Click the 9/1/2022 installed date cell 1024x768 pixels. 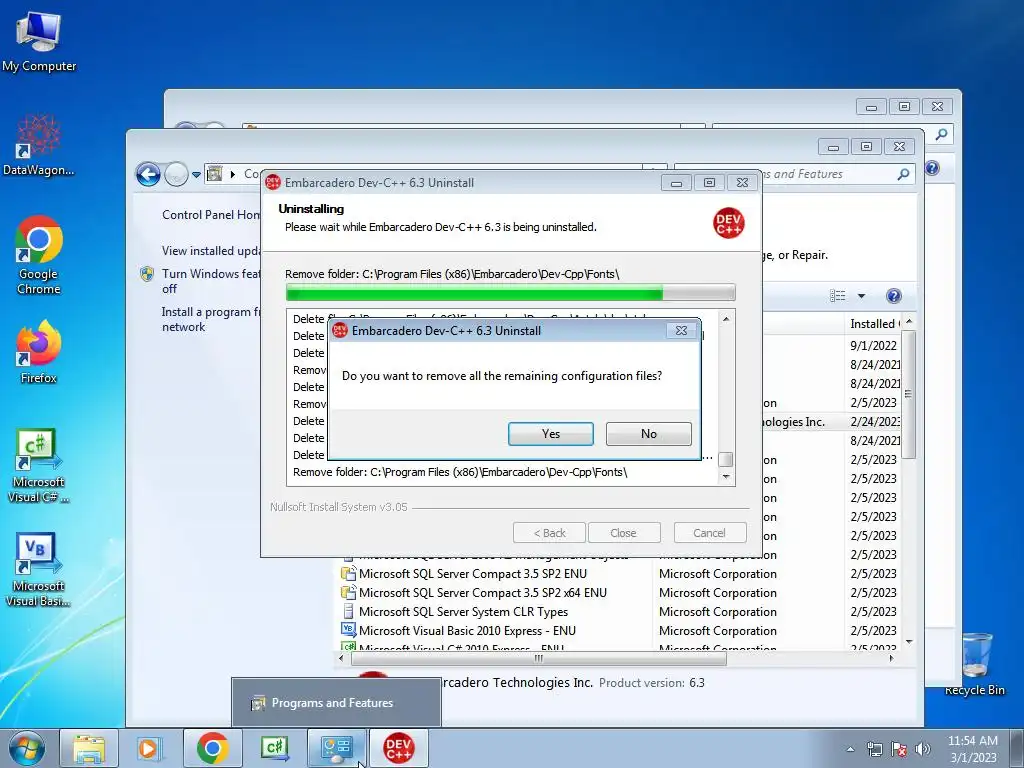[873, 345]
